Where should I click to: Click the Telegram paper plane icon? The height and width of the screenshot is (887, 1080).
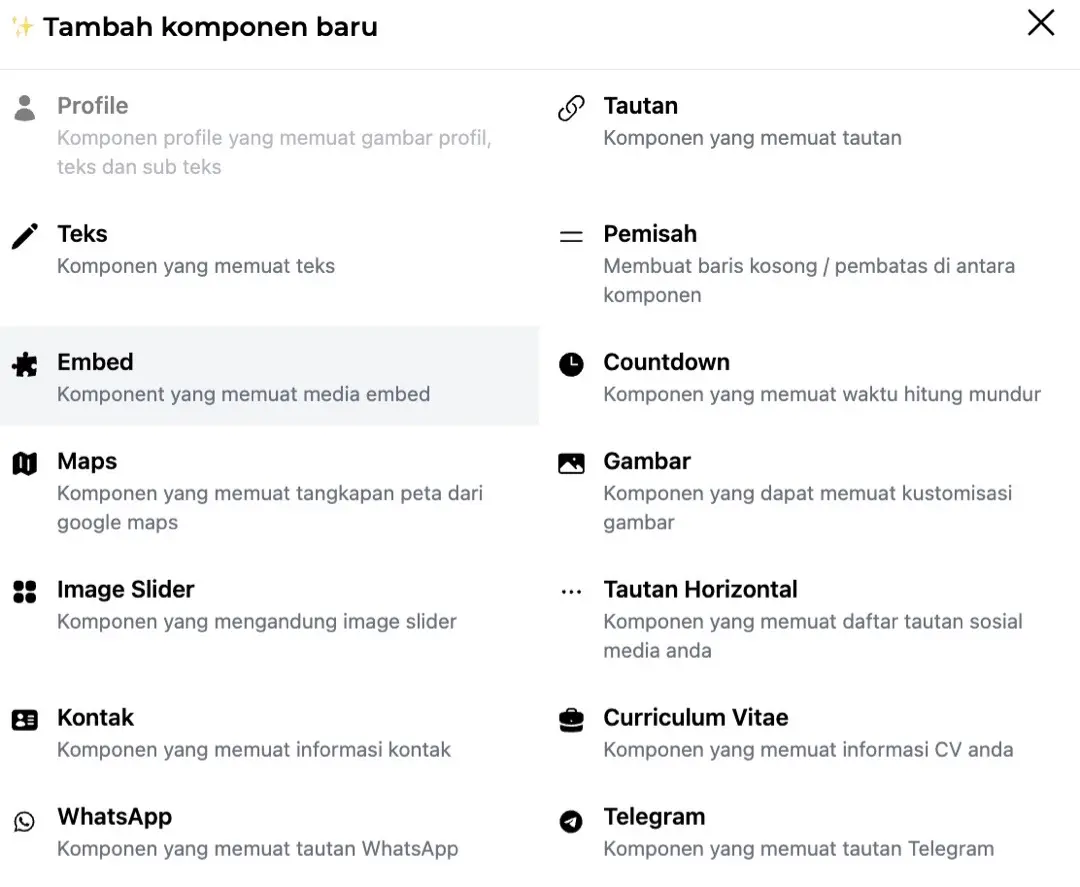pyautogui.click(x=571, y=821)
